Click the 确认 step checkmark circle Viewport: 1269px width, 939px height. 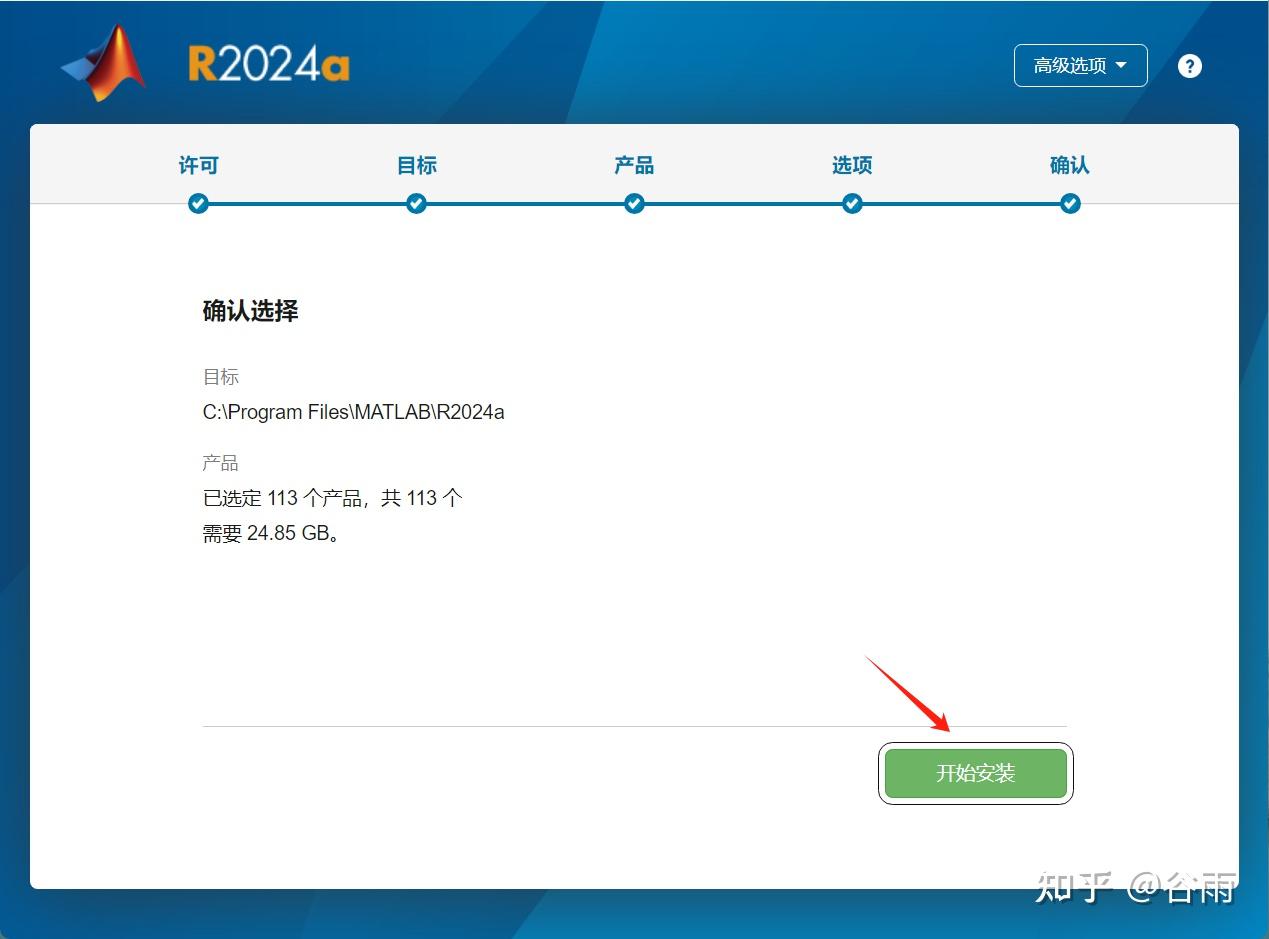pyautogui.click(x=1070, y=203)
